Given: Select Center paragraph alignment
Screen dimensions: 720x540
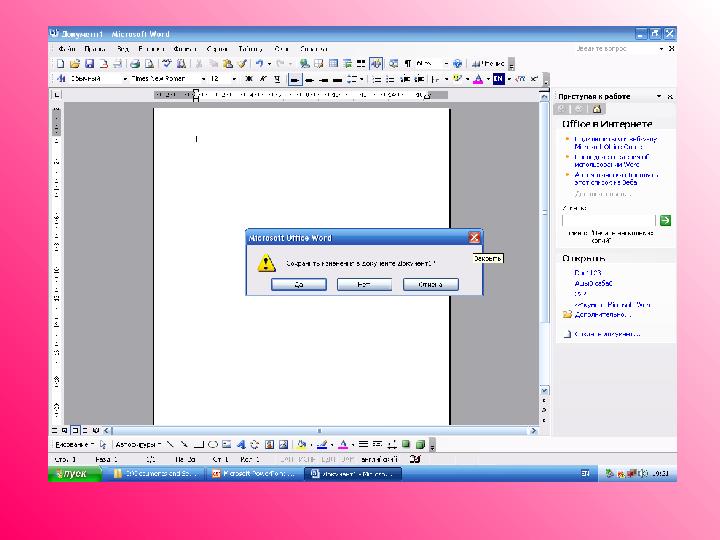Looking at the screenshot, I should [309, 79].
